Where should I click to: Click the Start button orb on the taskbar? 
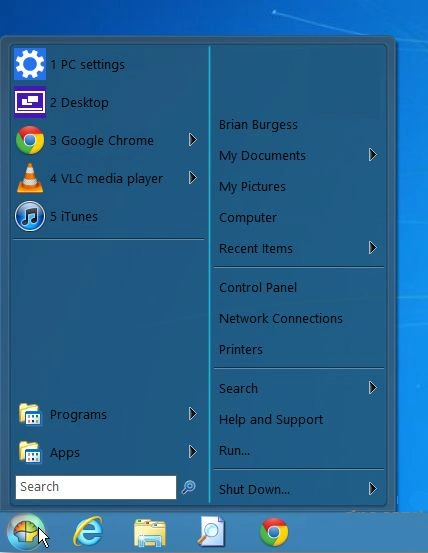25,532
